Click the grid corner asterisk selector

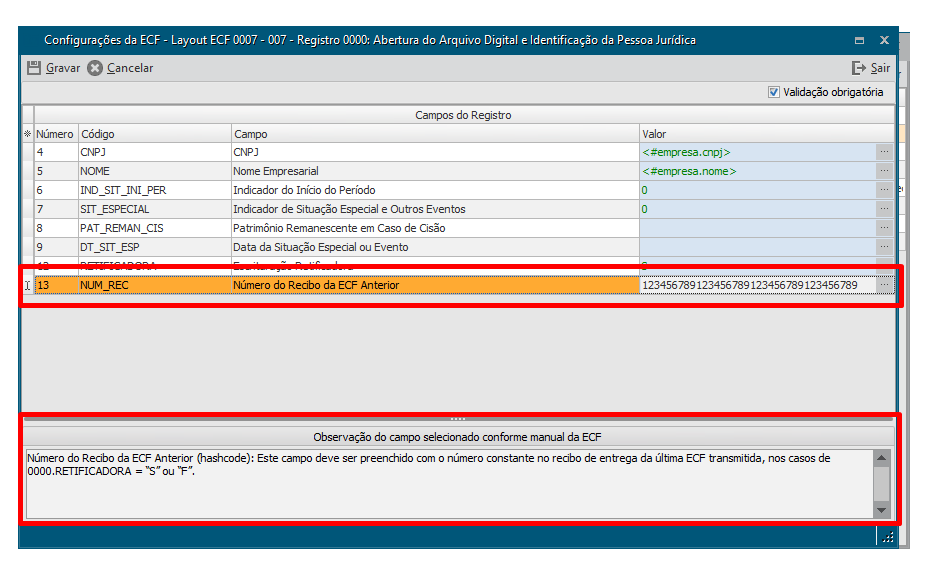click(x=27, y=134)
